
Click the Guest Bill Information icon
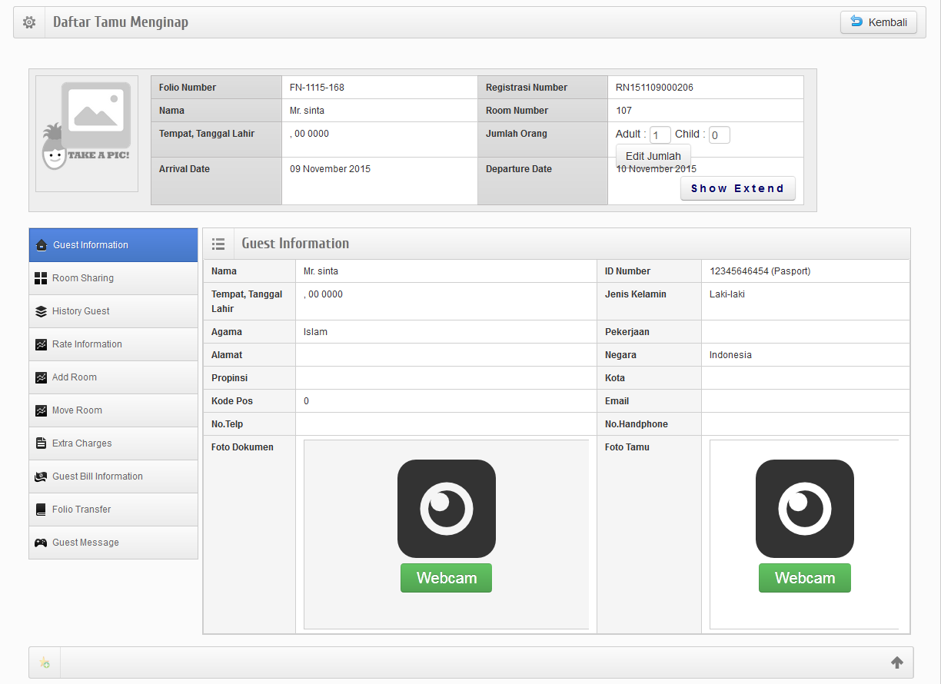coord(41,477)
